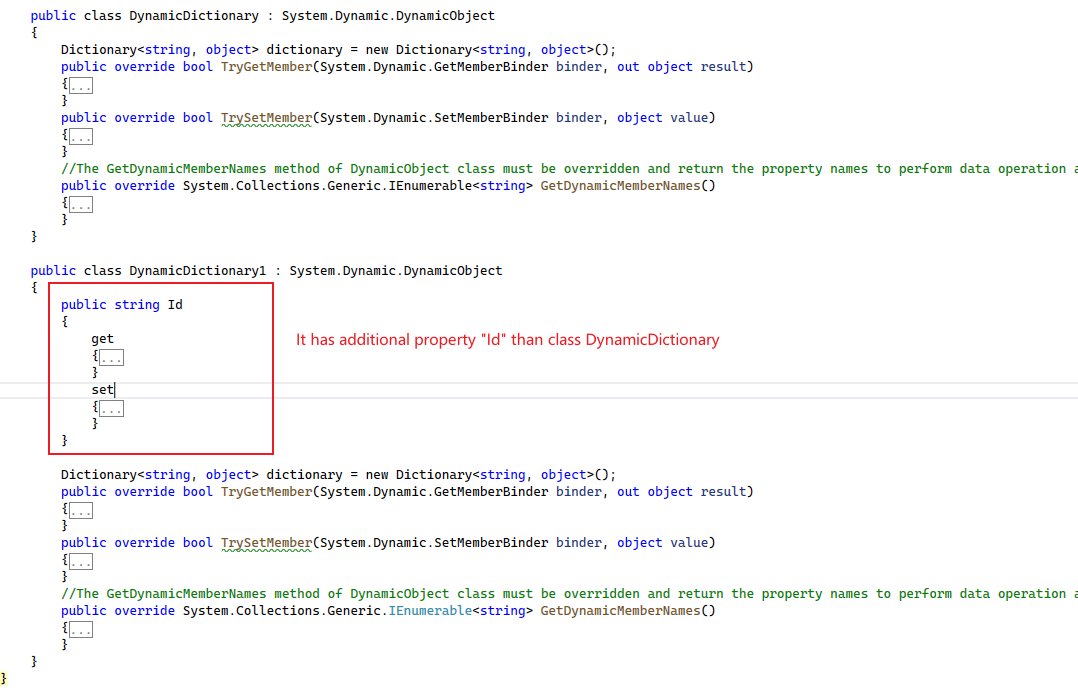Click squiggly-underlined TrySetMember in DynamicDictionary1 class

click(x=266, y=543)
